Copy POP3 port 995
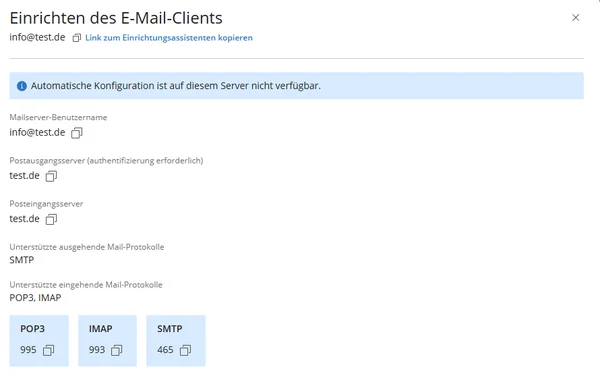This screenshot has height=378, width=600. (x=49, y=350)
